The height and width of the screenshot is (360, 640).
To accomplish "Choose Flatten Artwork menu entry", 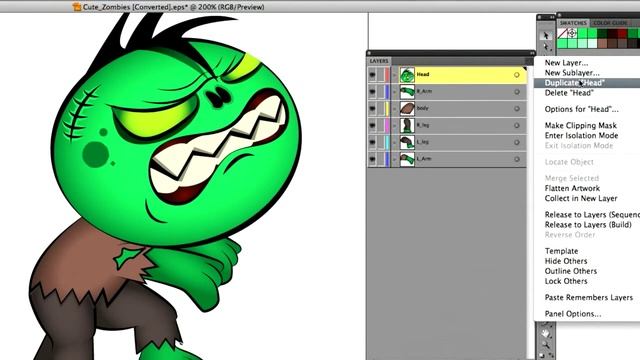I will pyautogui.click(x=572, y=188).
